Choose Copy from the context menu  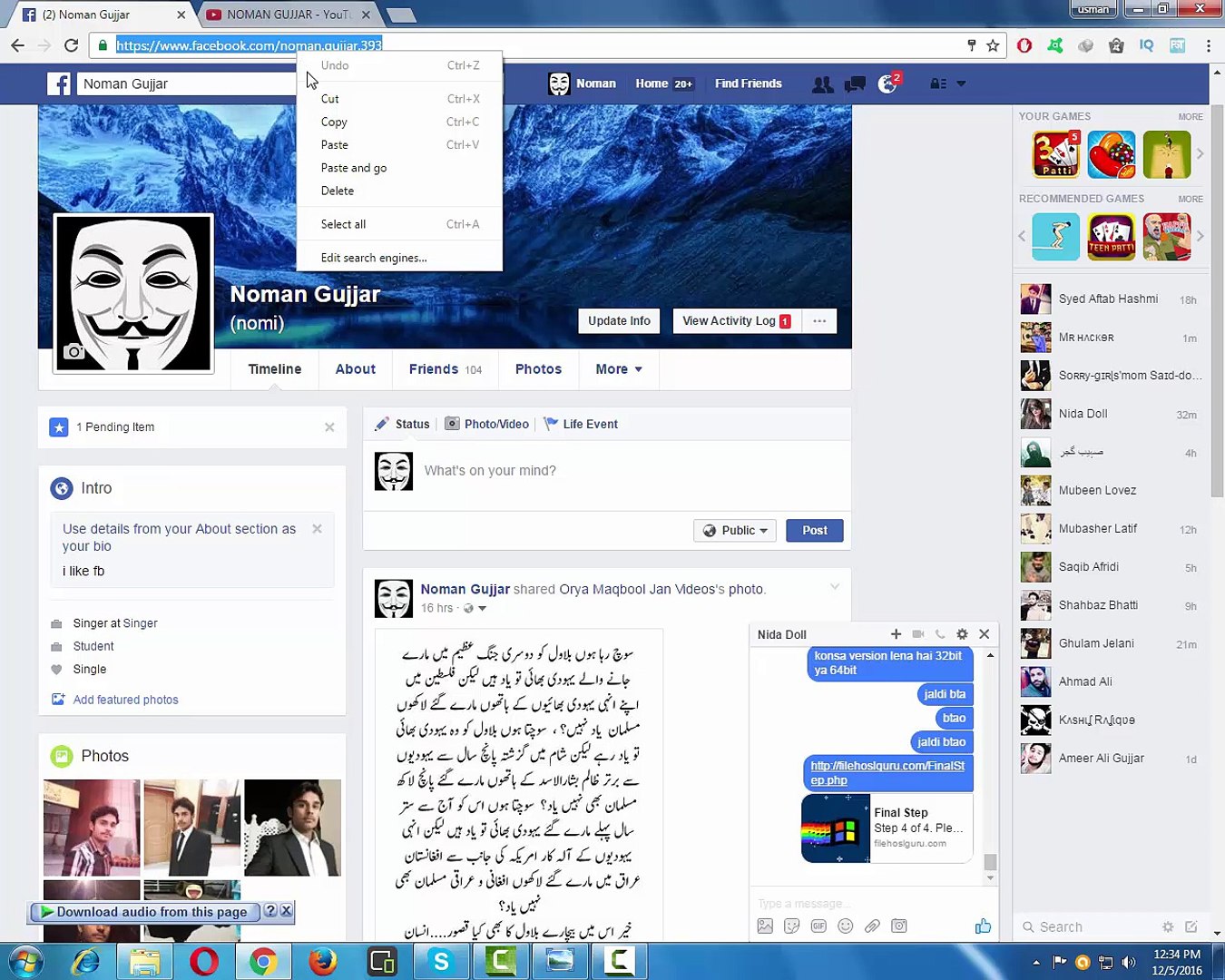pyautogui.click(x=399, y=122)
